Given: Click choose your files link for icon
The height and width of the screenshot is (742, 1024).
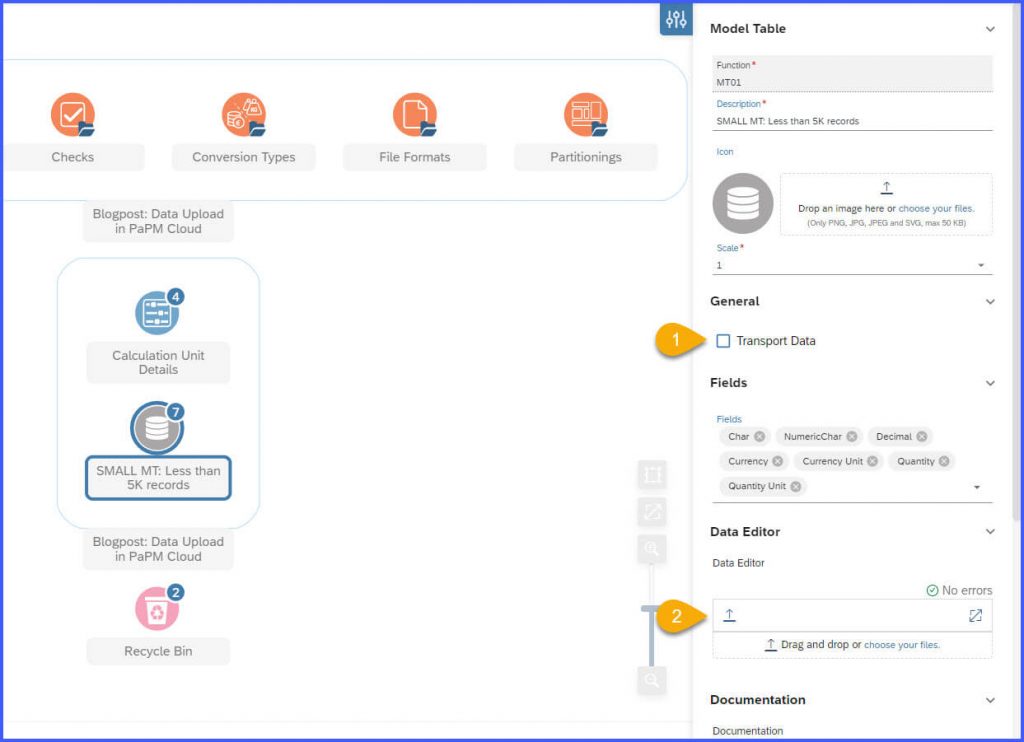Looking at the screenshot, I should 936,208.
